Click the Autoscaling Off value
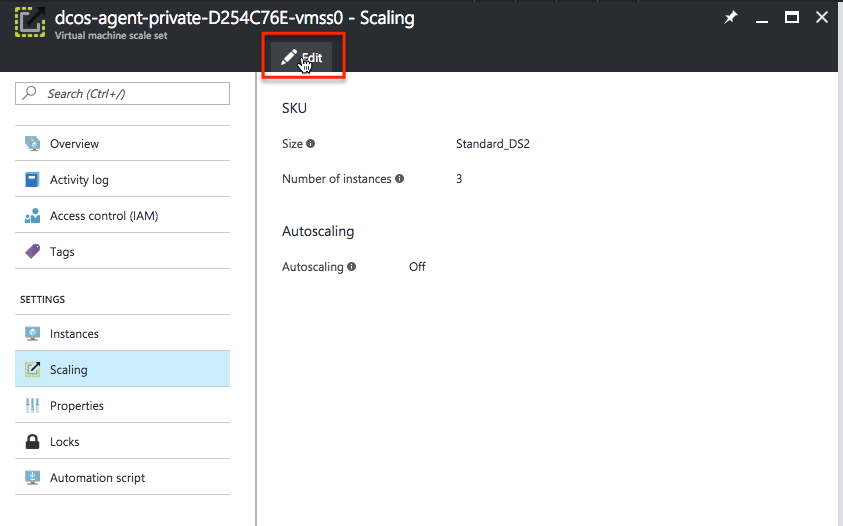Screen dimensions: 843x526 point(417,266)
